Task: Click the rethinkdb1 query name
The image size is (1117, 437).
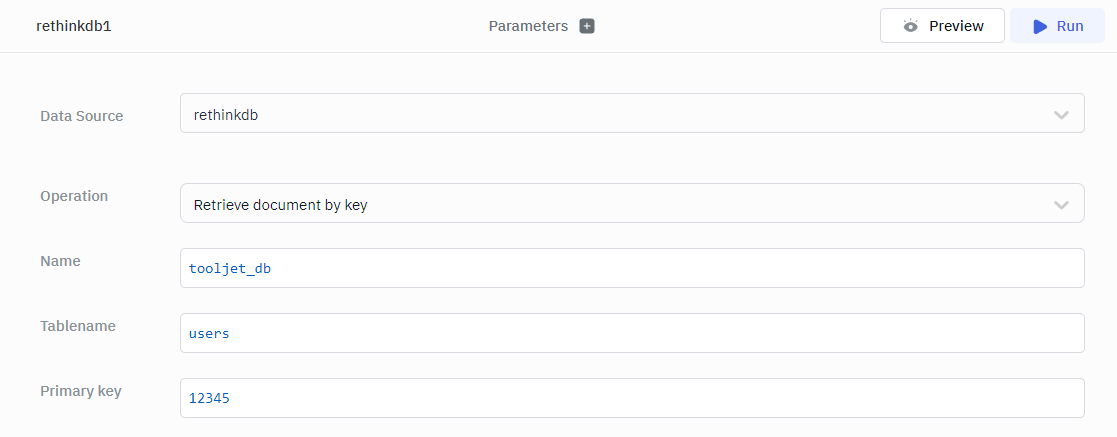Action: tap(73, 26)
